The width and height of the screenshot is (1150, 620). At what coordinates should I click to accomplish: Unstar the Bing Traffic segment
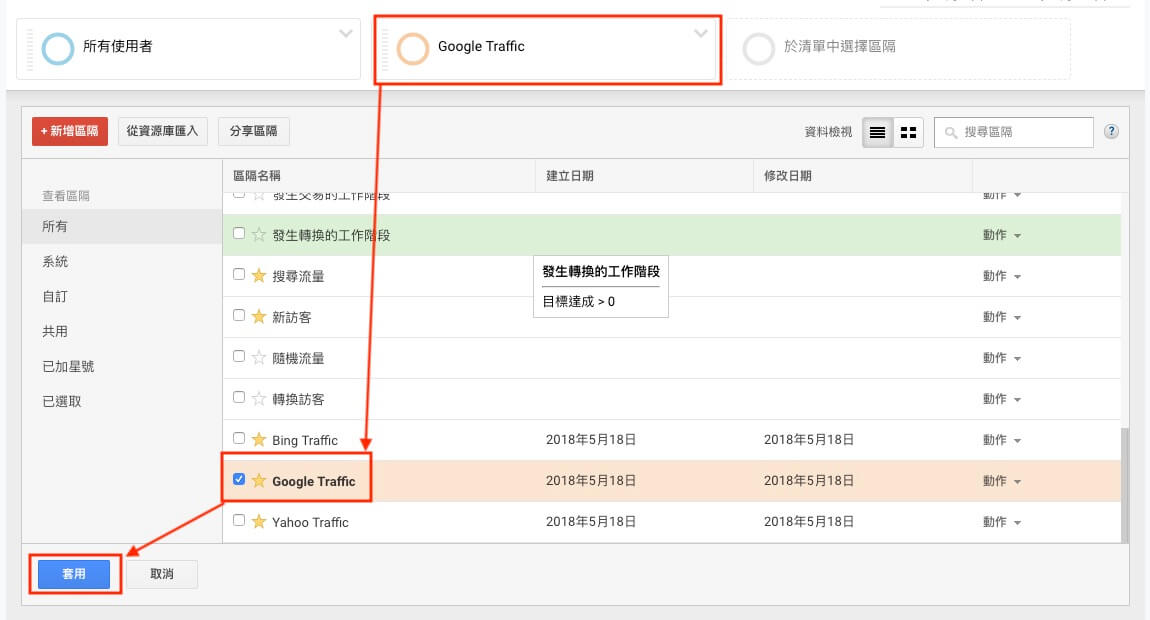coord(259,440)
